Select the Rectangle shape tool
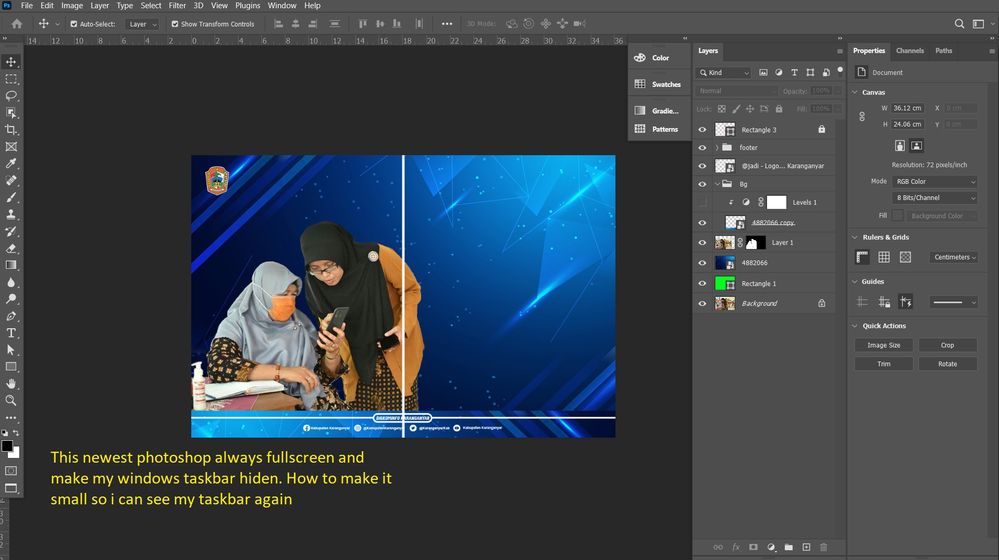The width and height of the screenshot is (999, 560). [x=11, y=367]
